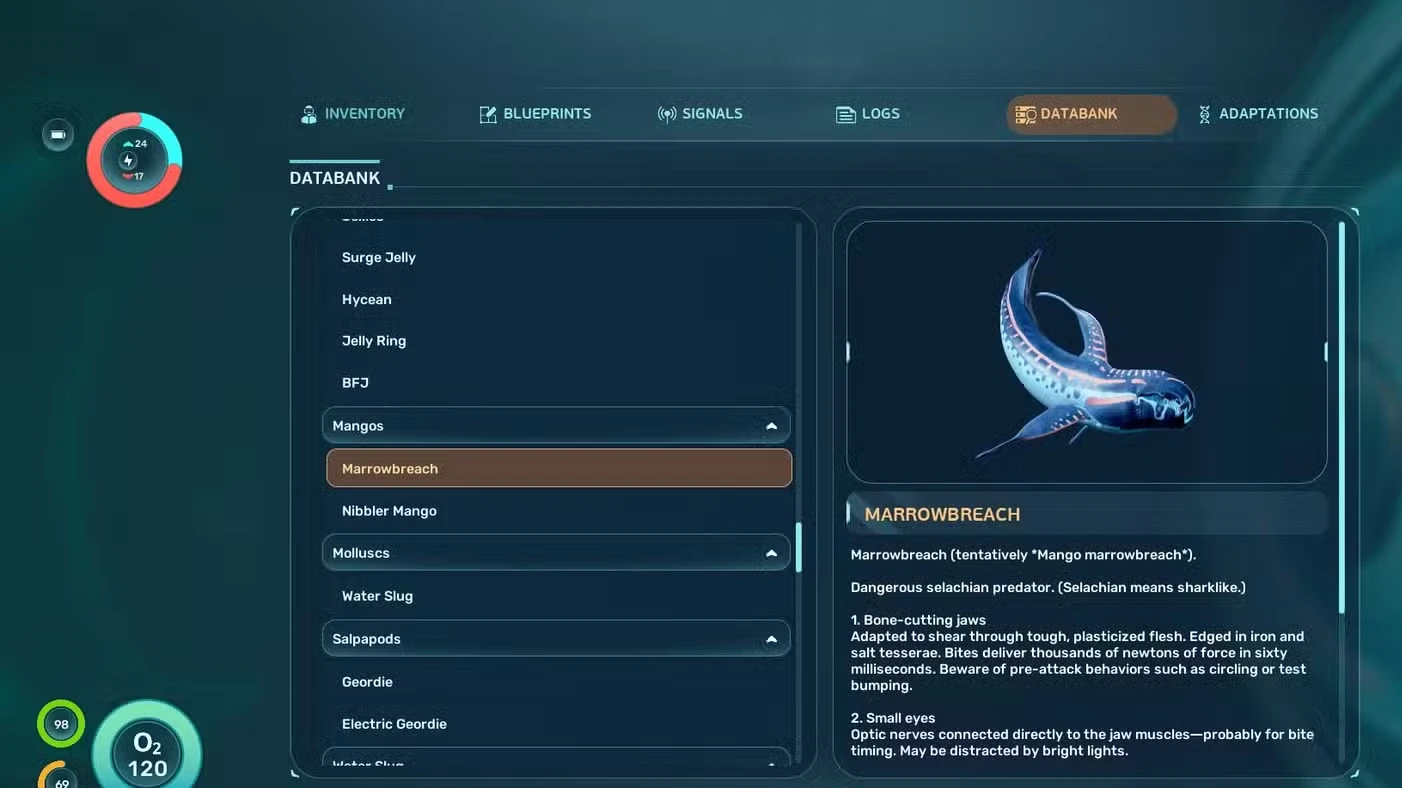Screen dimensions: 1402x788
Task: Open the Signals tab
Action: click(x=700, y=114)
